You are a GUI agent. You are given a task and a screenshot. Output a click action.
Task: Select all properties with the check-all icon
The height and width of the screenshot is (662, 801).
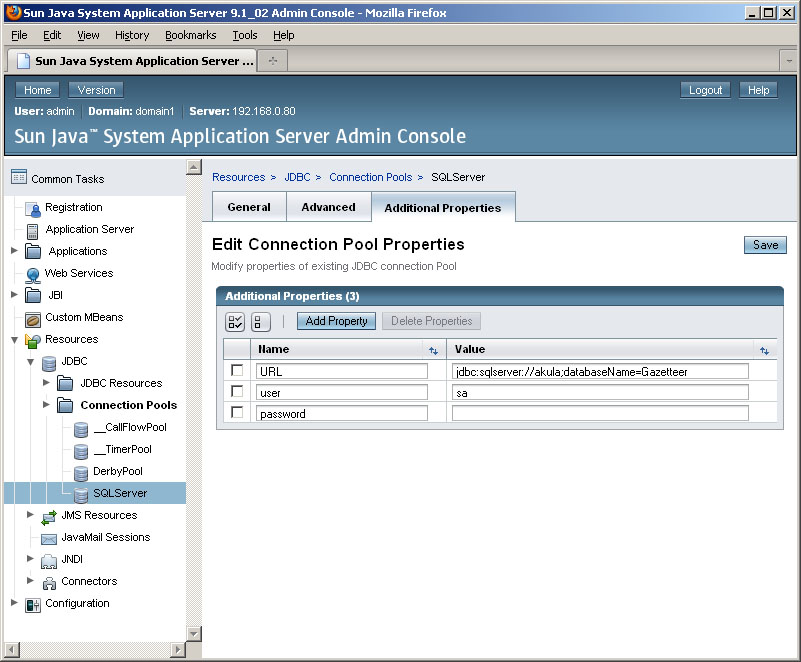pyautogui.click(x=235, y=322)
